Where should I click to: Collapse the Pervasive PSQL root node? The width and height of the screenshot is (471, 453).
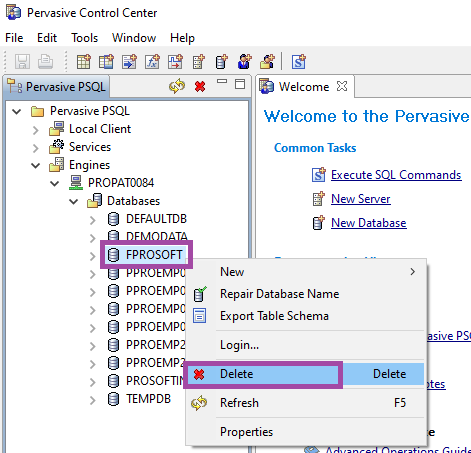[17, 111]
